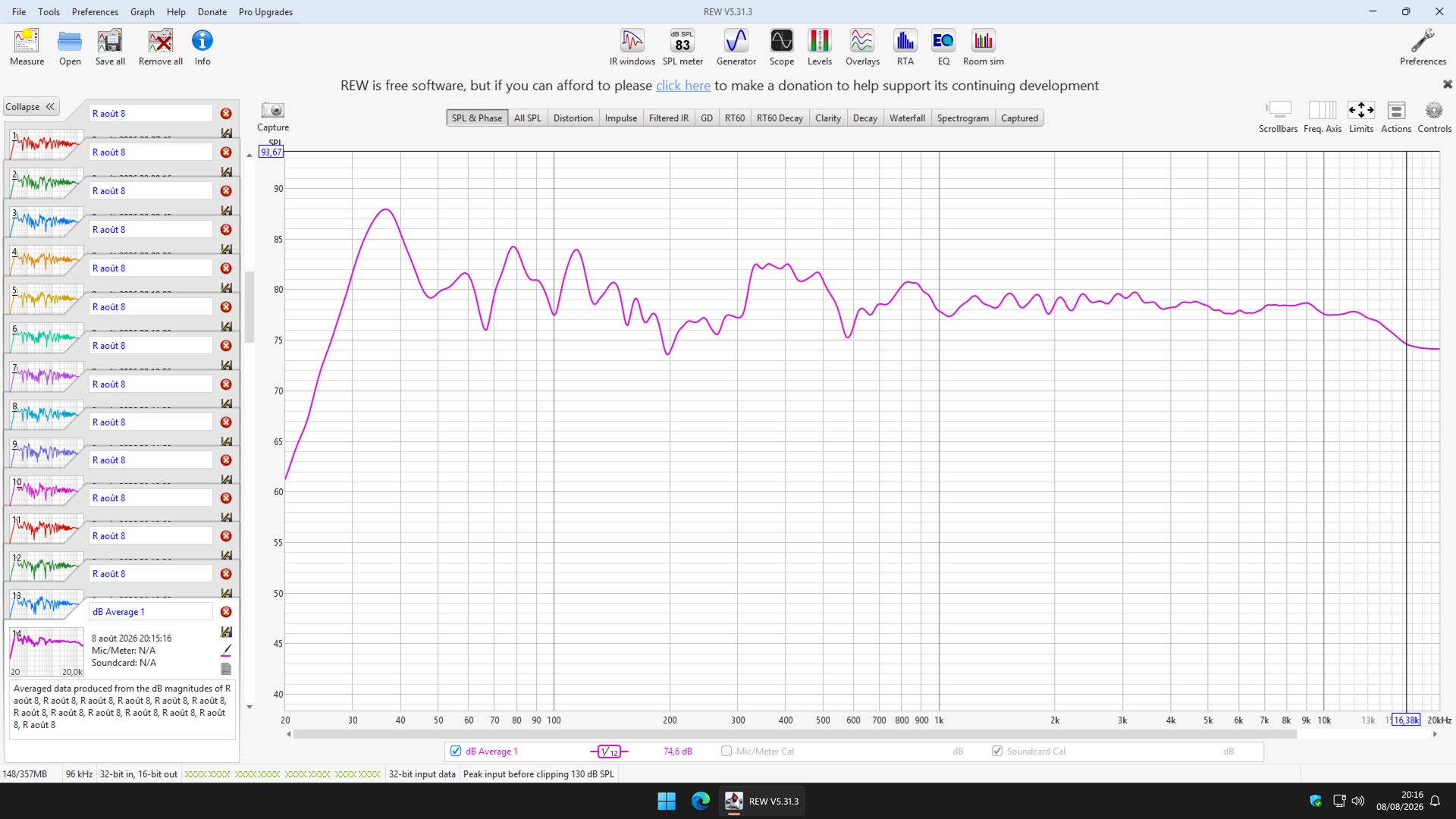
Task: Open the Windows Start menu
Action: (667, 802)
